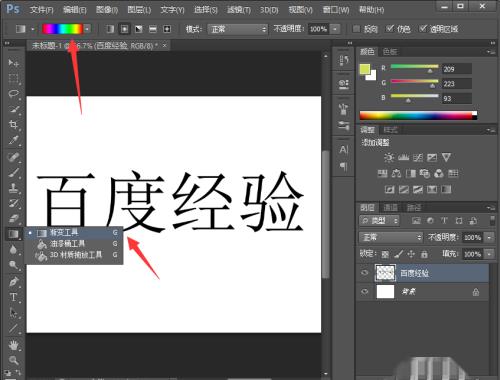Choose angle gradient style
The width and height of the screenshot is (500, 380).
(x=139, y=29)
